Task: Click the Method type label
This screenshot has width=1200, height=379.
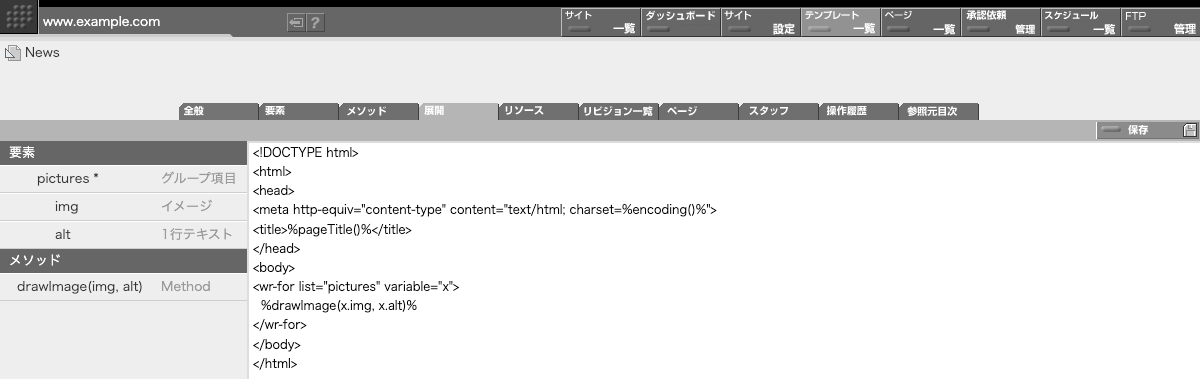Action: (186, 287)
